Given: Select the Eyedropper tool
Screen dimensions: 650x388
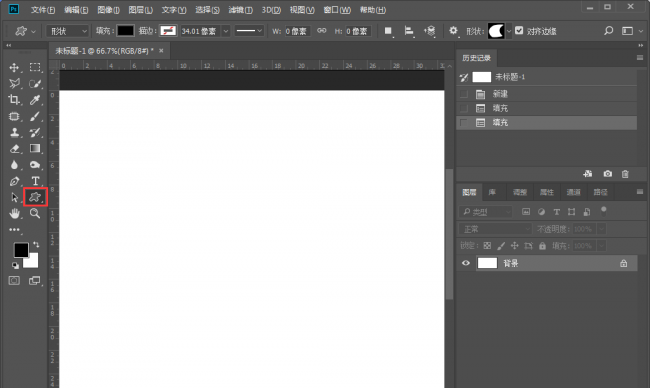Looking at the screenshot, I should click(x=35, y=100).
